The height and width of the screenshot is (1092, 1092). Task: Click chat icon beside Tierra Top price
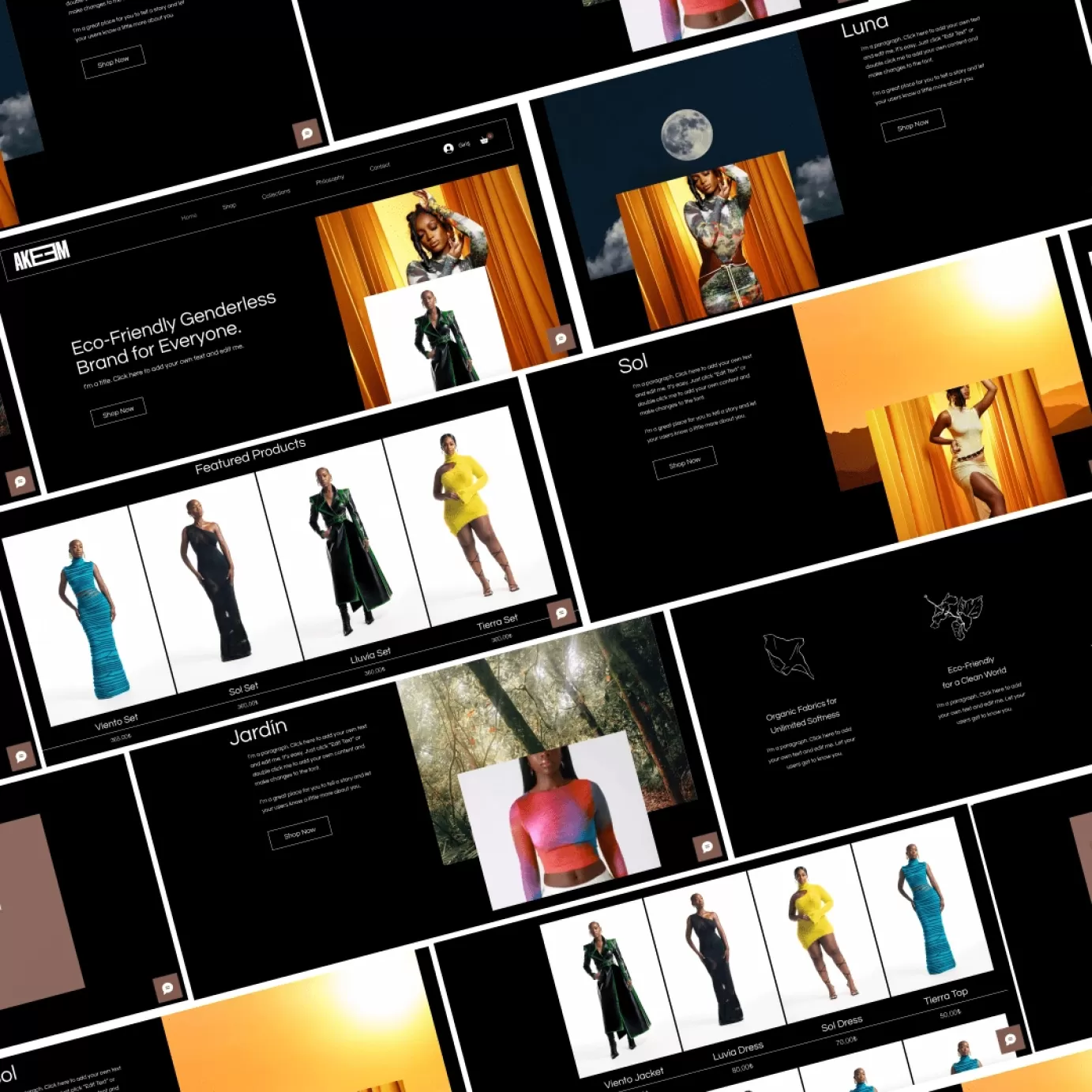click(1010, 1039)
